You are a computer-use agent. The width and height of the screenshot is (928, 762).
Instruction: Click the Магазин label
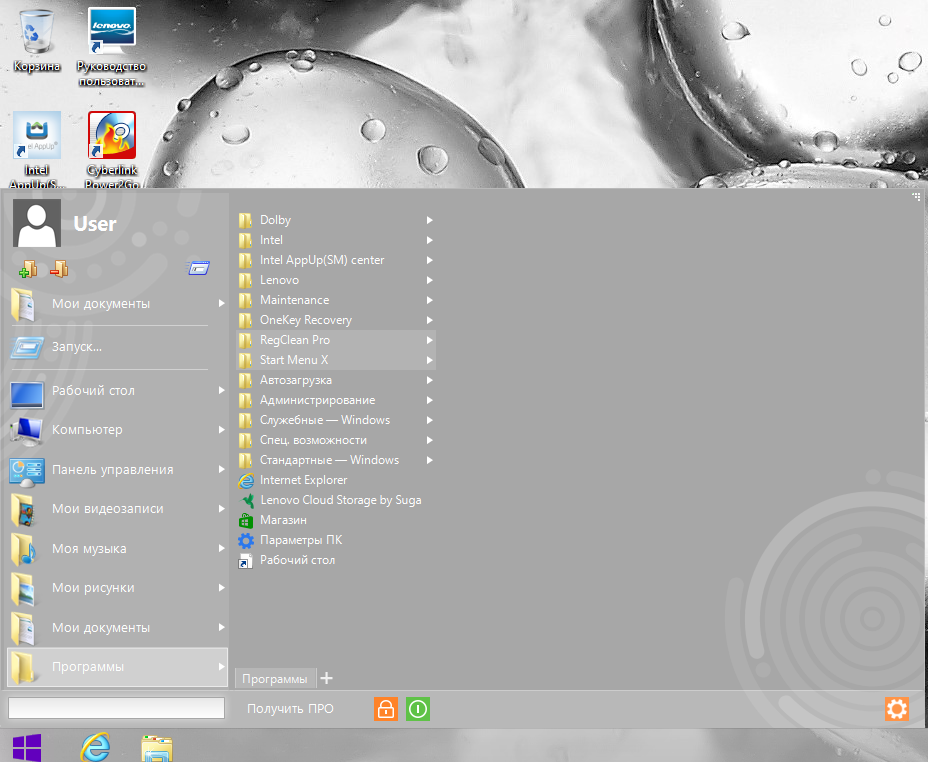(283, 520)
